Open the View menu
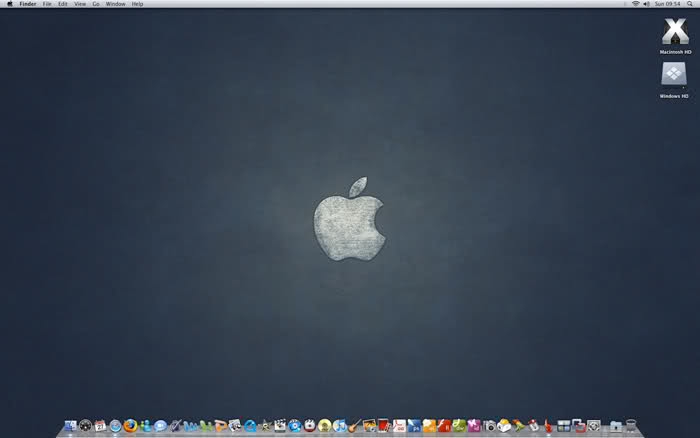This screenshot has width=700, height=438. coord(80,4)
